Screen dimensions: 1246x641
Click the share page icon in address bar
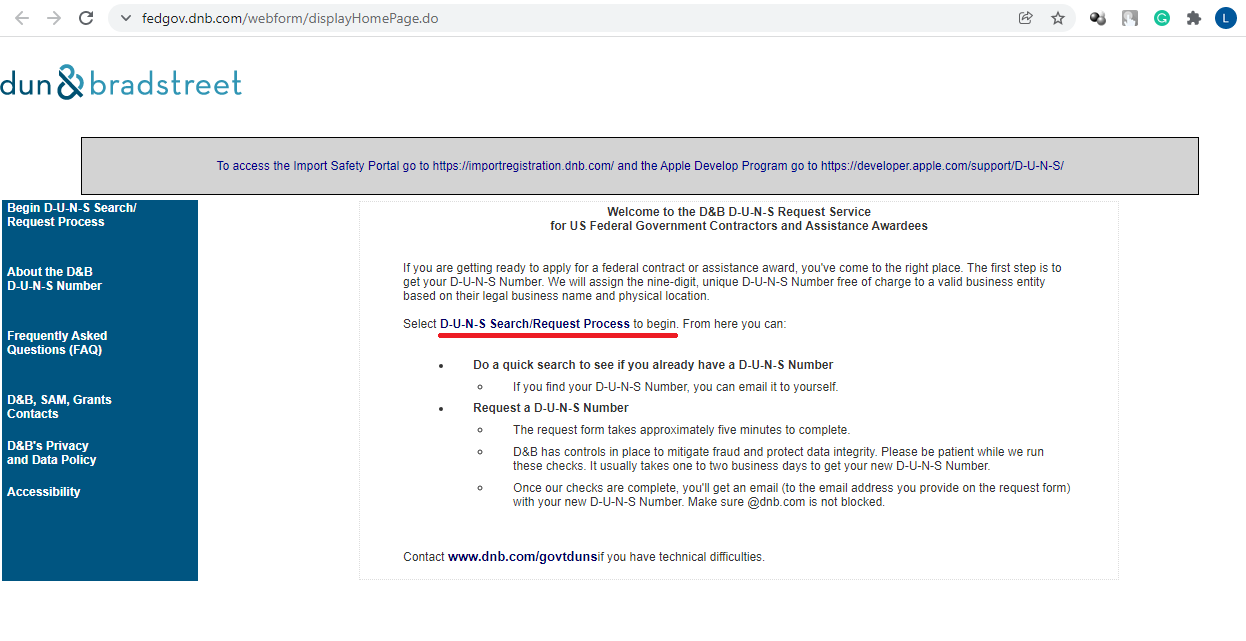pyautogui.click(x=1025, y=18)
